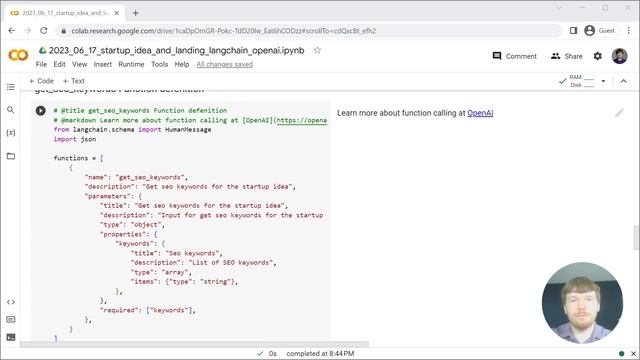View site information lock icon
This screenshot has width=640, height=360.
(64, 31)
